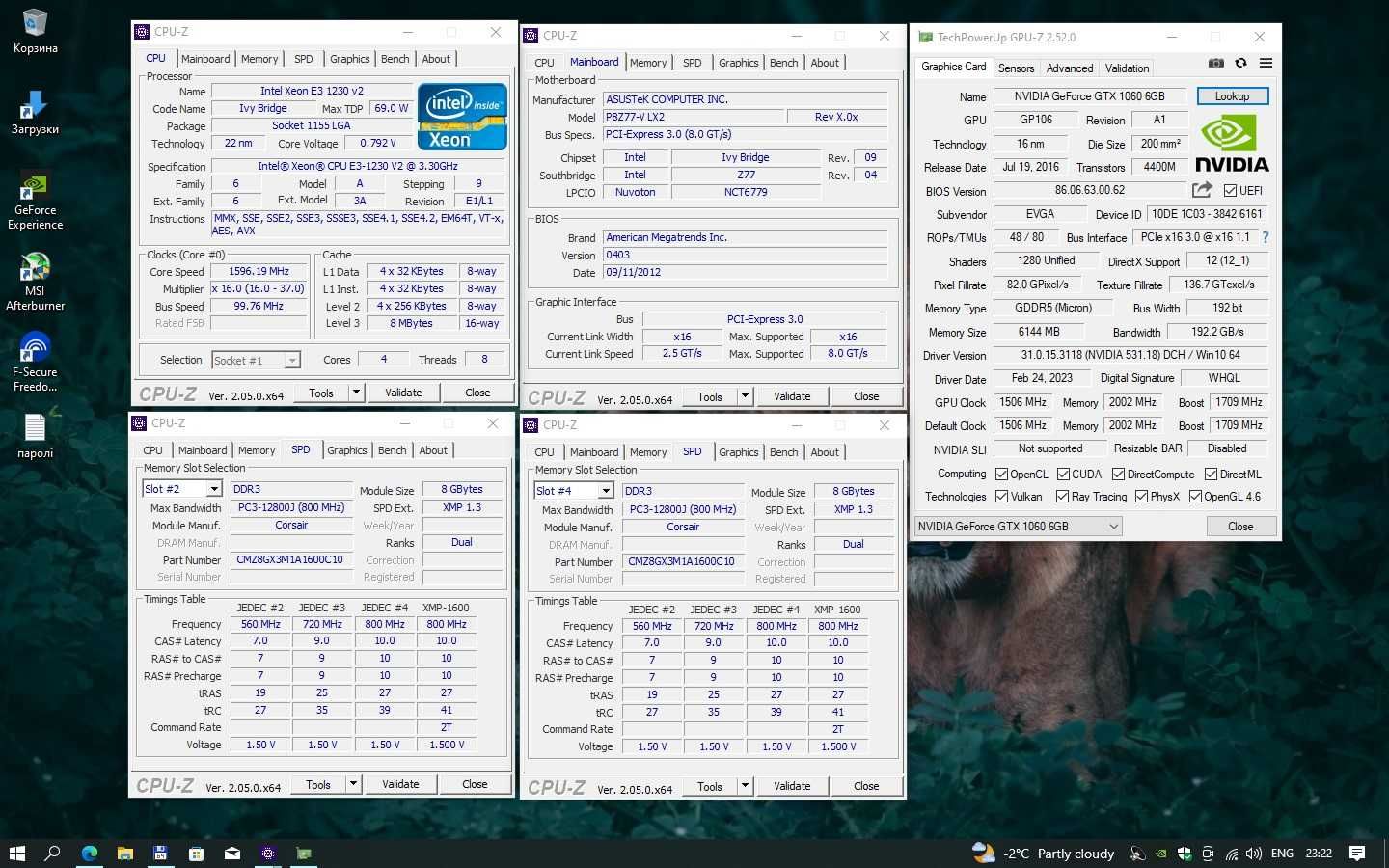The image size is (1389, 868).
Task: Expand Tools arrow in Slot #4 SPD window
Action: pos(745,786)
